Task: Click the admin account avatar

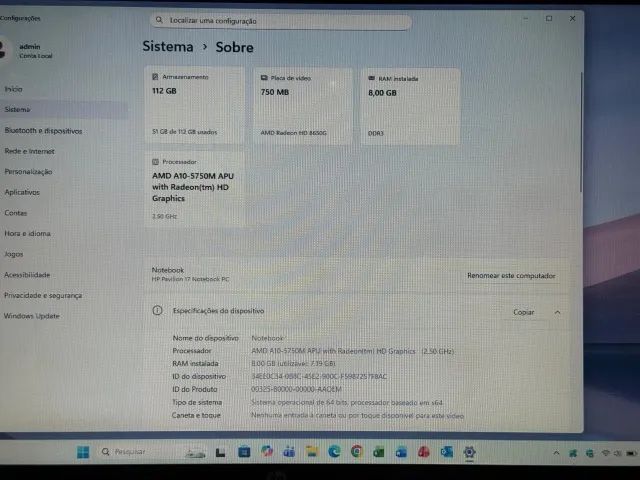Action: 2,50
